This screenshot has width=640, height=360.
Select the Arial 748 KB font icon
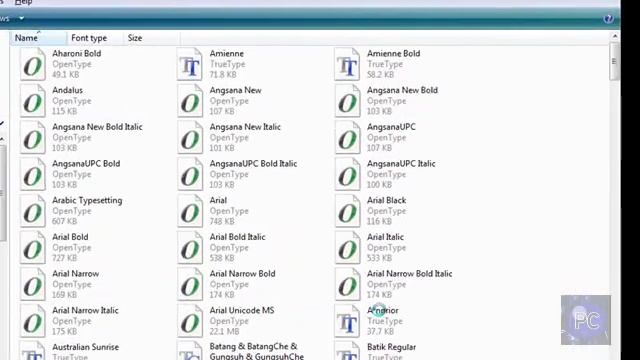[x=190, y=211]
